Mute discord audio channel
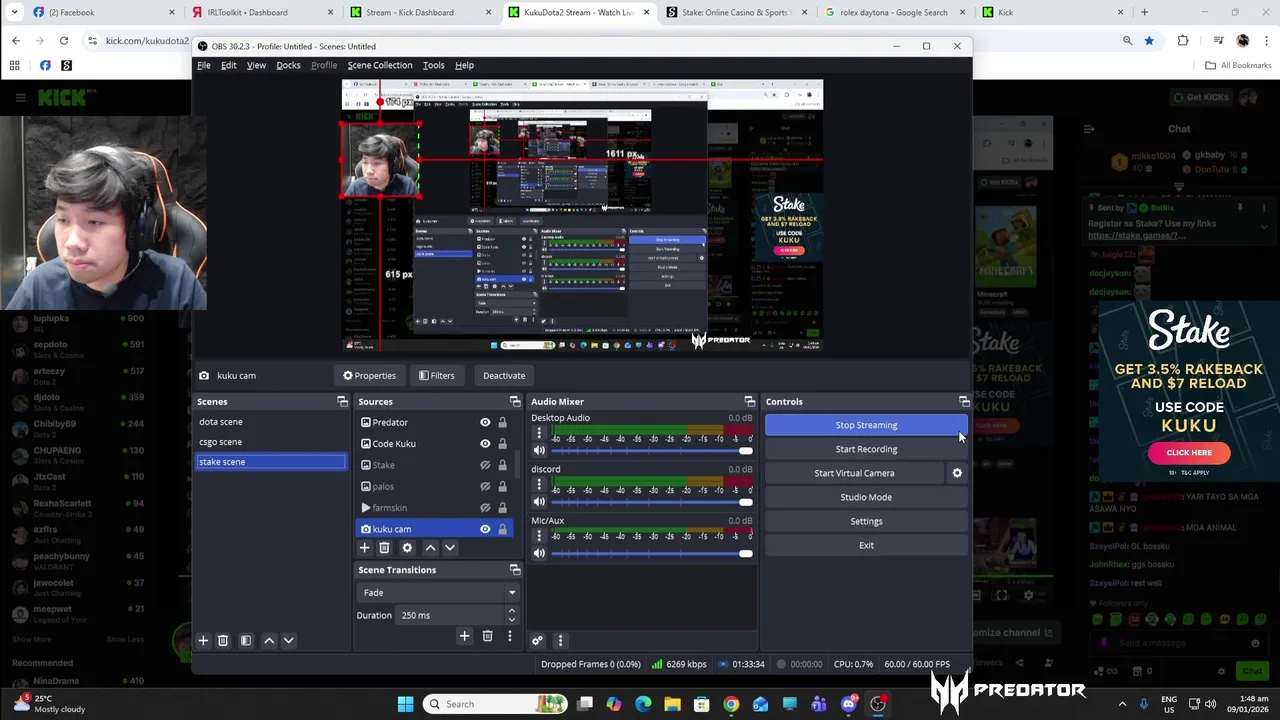The image size is (1280, 720). point(539,502)
